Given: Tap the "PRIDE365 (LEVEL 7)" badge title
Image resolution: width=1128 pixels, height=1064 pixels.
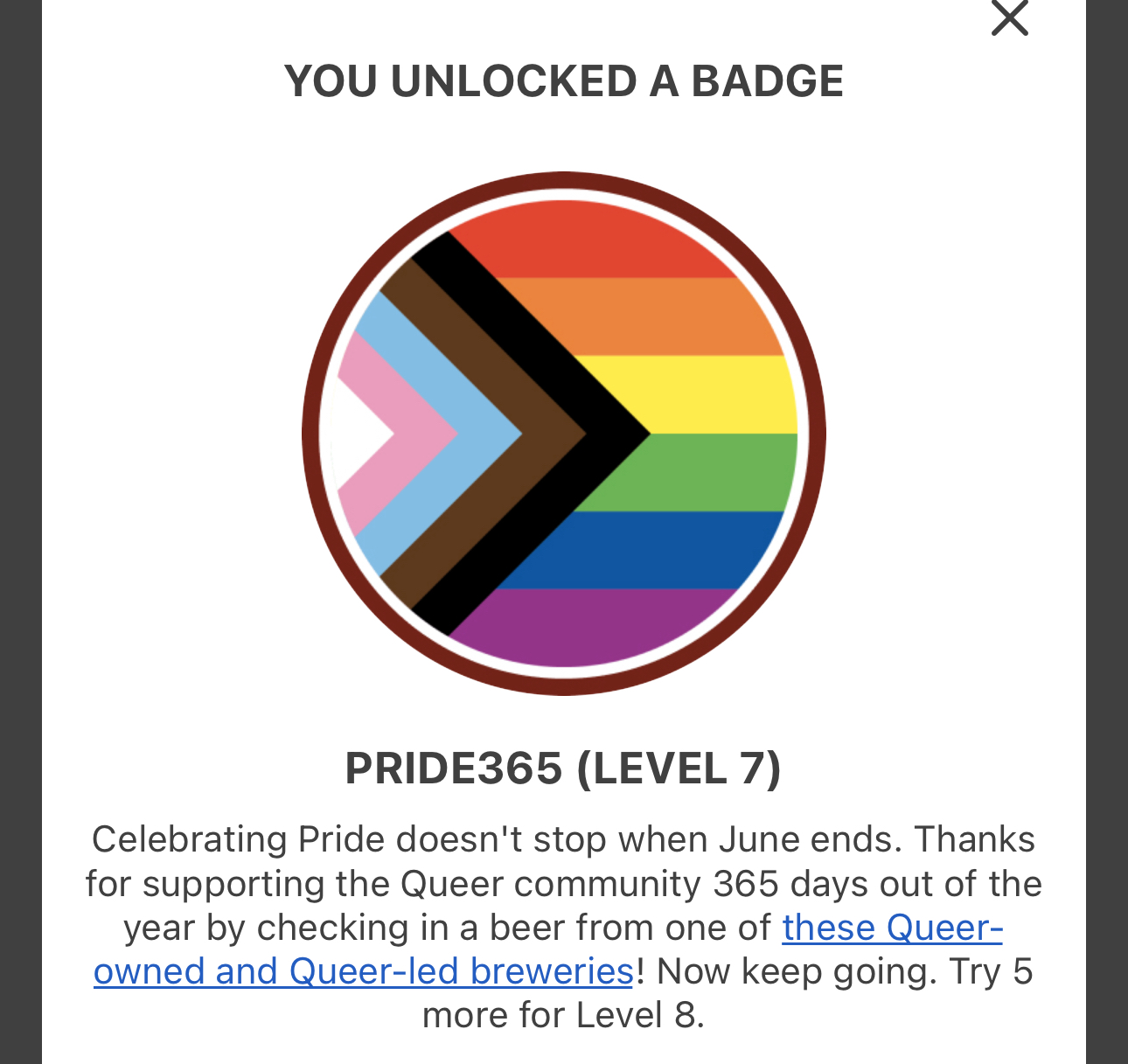Looking at the screenshot, I should [x=564, y=768].
